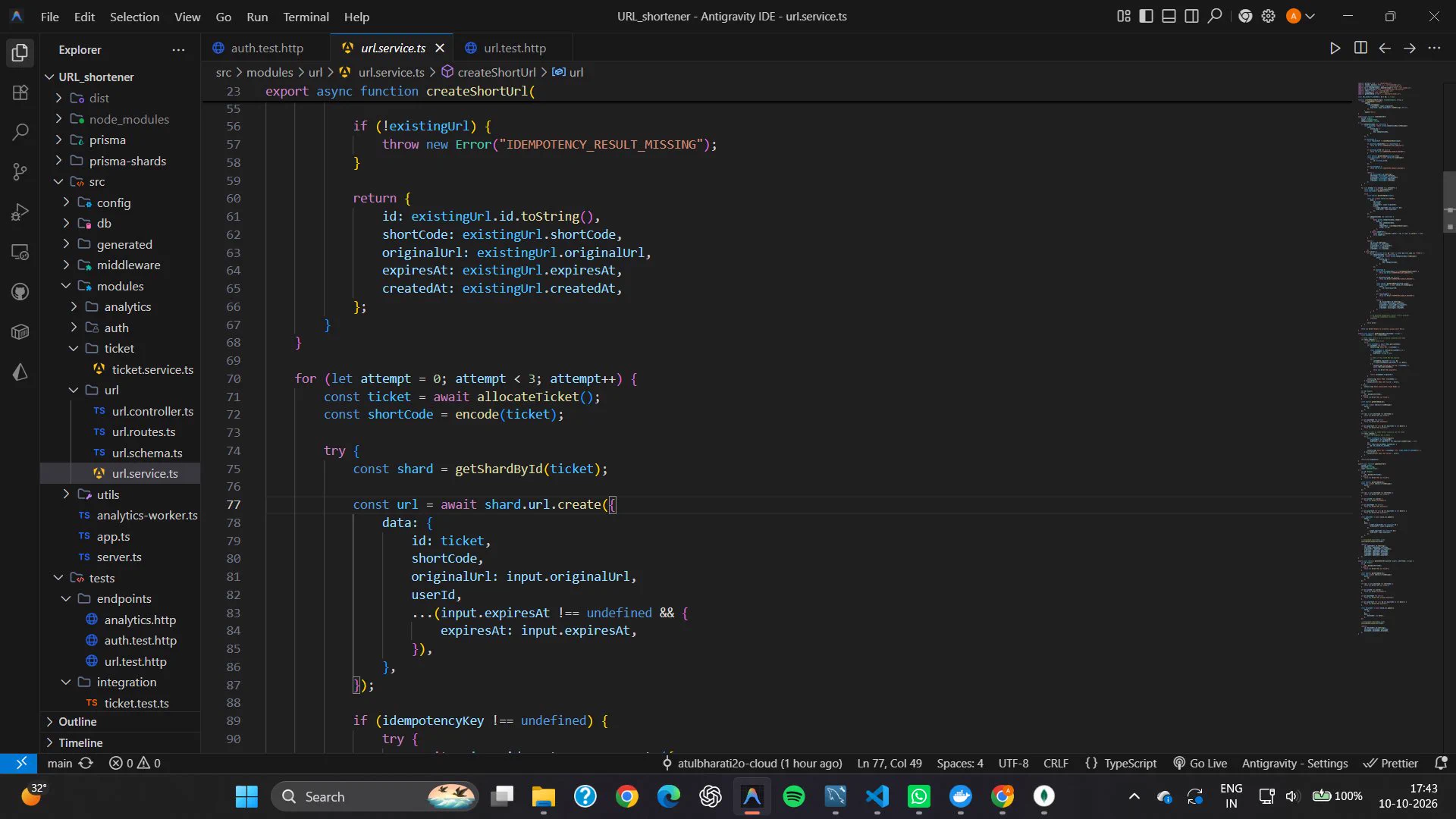The image size is (1456, 819).
Task: Click Go Live in status bar
Action: 1200,763
